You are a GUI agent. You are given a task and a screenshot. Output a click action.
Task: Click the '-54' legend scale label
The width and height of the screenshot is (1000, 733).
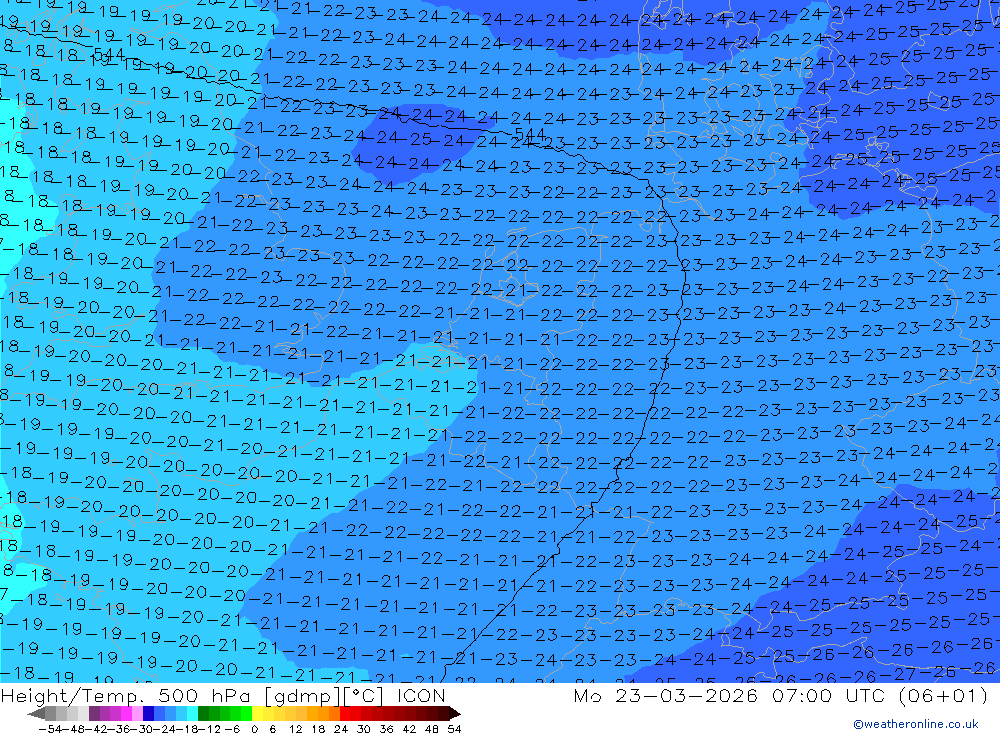[x=50, y=729]
